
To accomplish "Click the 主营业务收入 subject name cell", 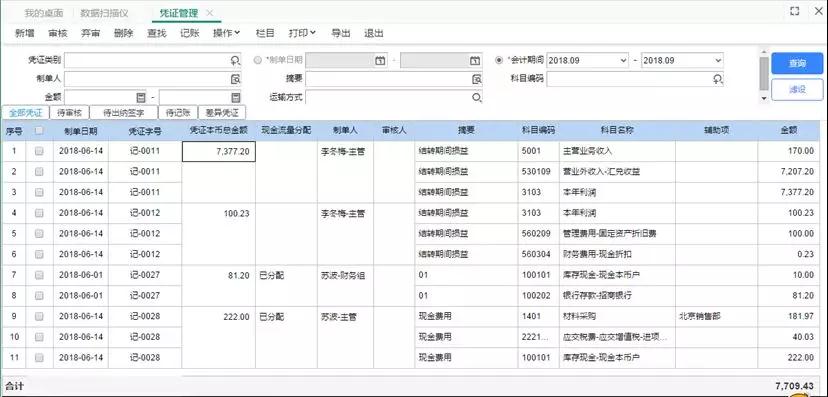I will (617, 151).
